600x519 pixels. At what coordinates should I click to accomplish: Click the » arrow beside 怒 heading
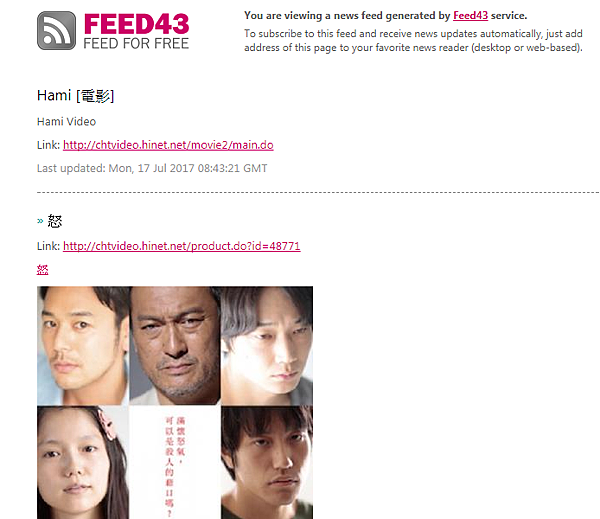(x=40, y=221)
